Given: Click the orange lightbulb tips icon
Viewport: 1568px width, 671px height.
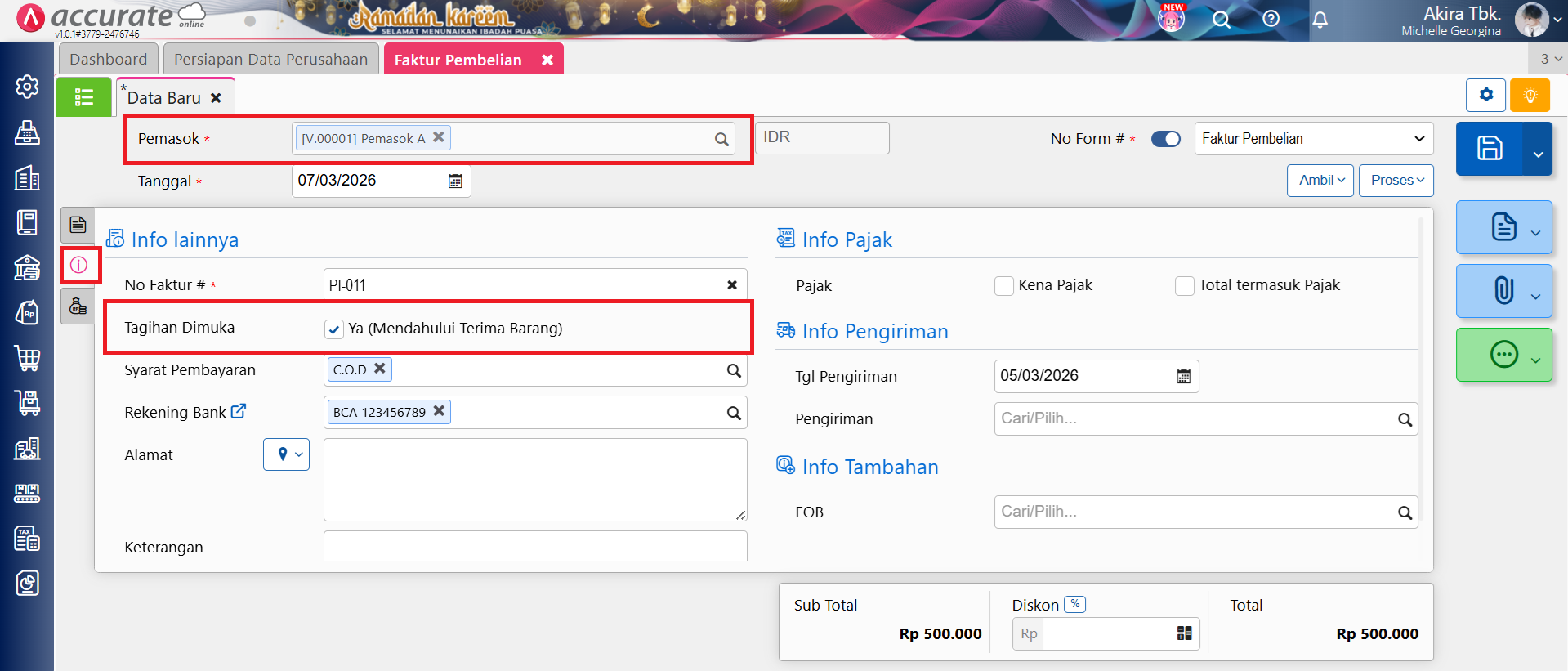Looking at the screenshot, I should pyautogui.click(x=1530, y=96).
